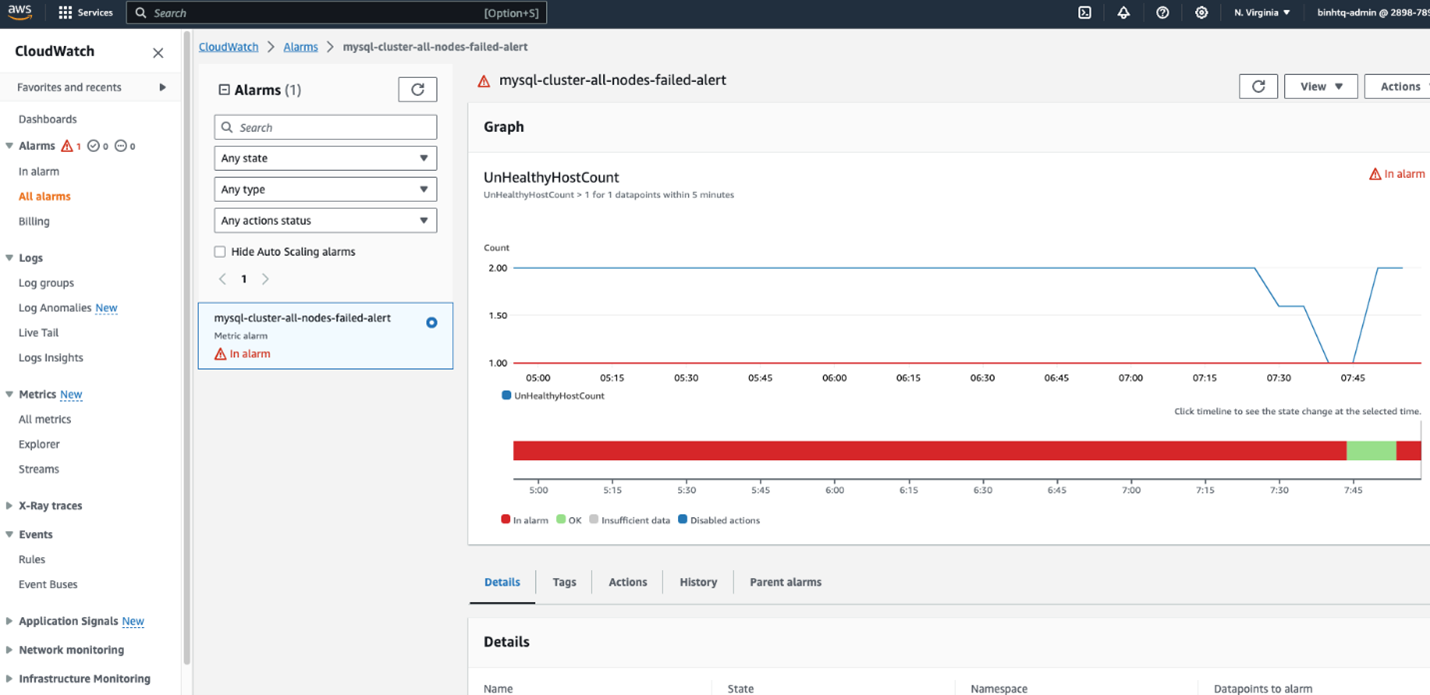Open the help question mark icon
Screen dimensions: 1430x695
coord(1162,13)
